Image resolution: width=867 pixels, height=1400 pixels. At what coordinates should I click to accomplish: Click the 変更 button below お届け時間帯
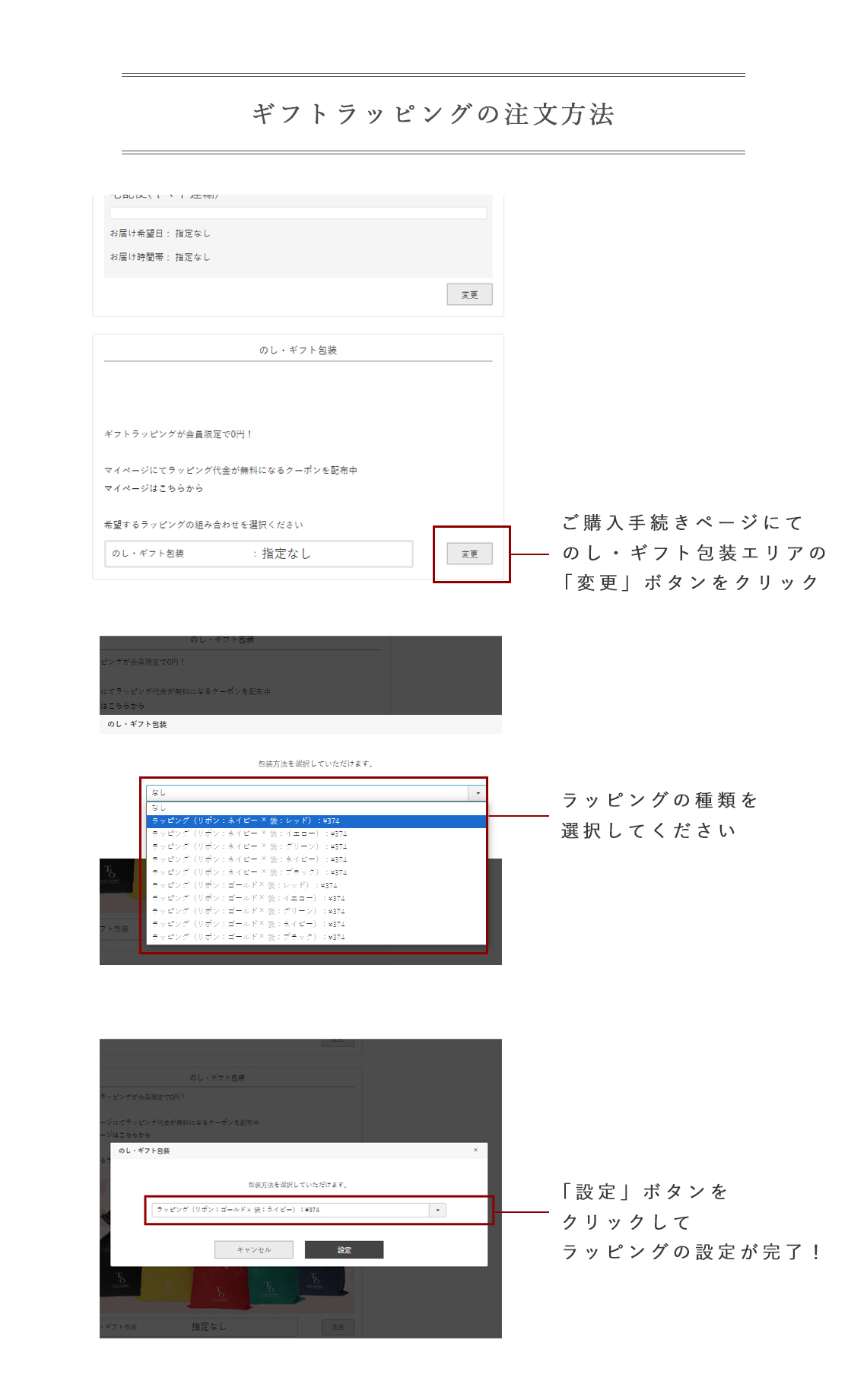click(469, 294)
